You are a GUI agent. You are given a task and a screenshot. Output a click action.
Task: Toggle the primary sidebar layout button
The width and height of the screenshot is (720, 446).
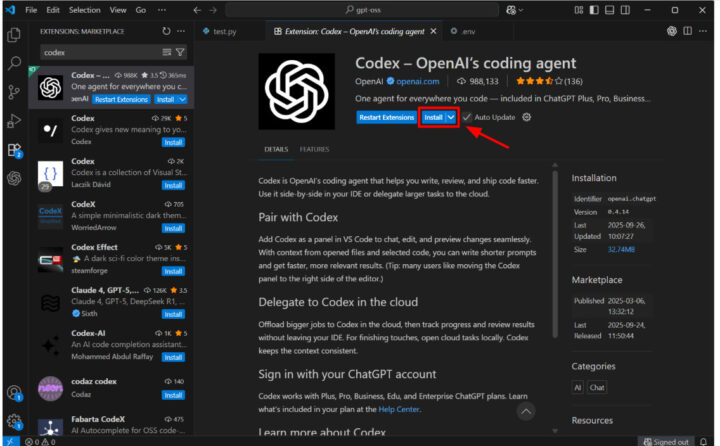coord(595,10)
